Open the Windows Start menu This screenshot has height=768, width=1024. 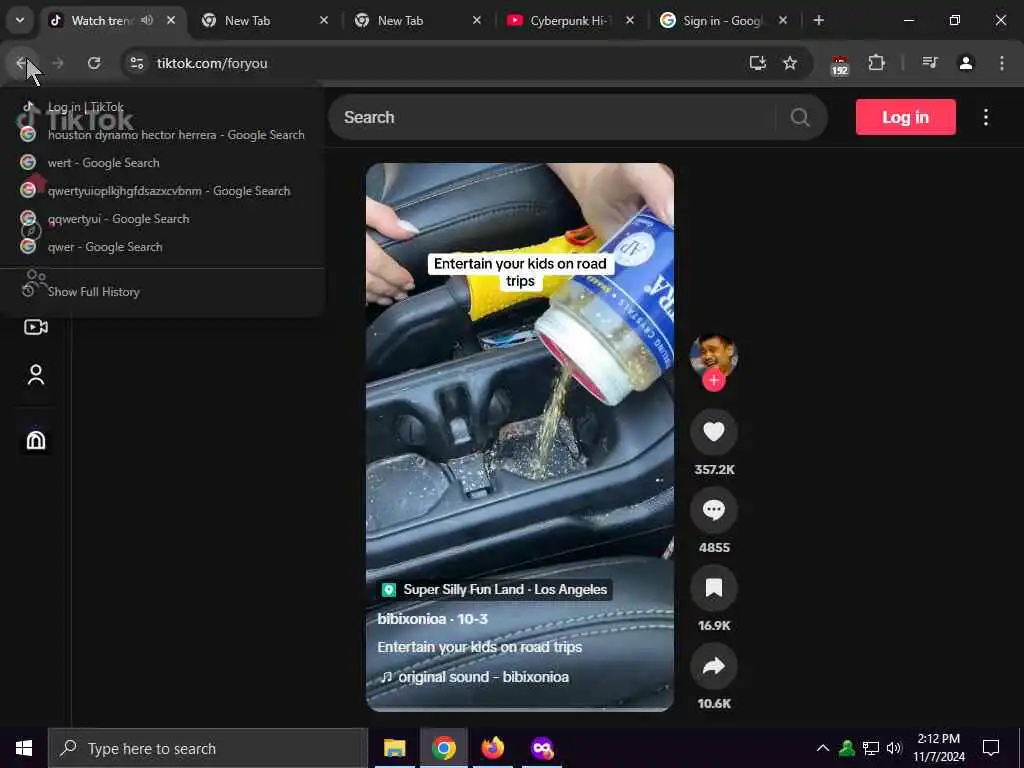pyautogui.click(x=24, y=748)
